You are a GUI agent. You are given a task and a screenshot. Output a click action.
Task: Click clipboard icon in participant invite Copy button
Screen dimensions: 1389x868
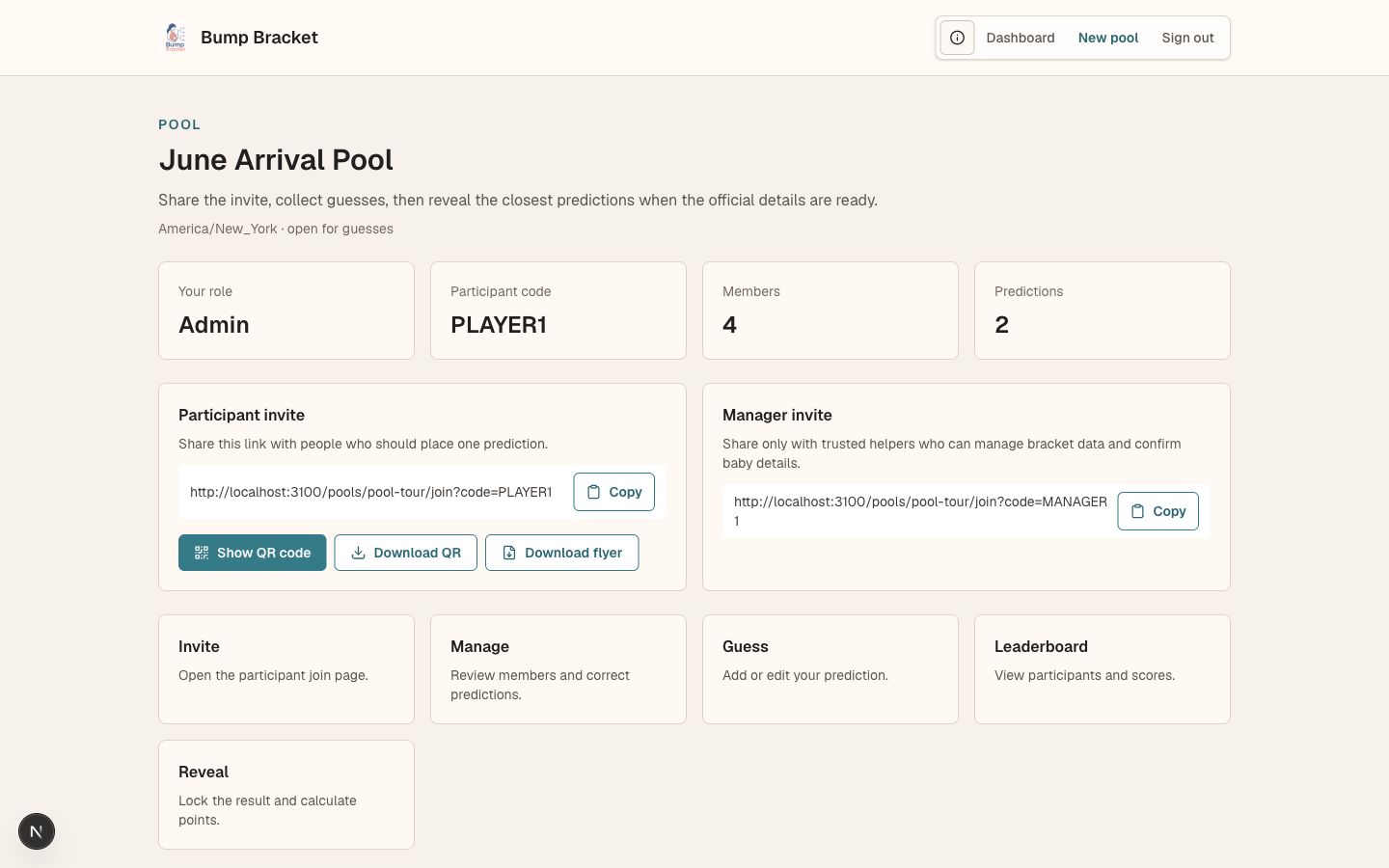pos(594,492)
